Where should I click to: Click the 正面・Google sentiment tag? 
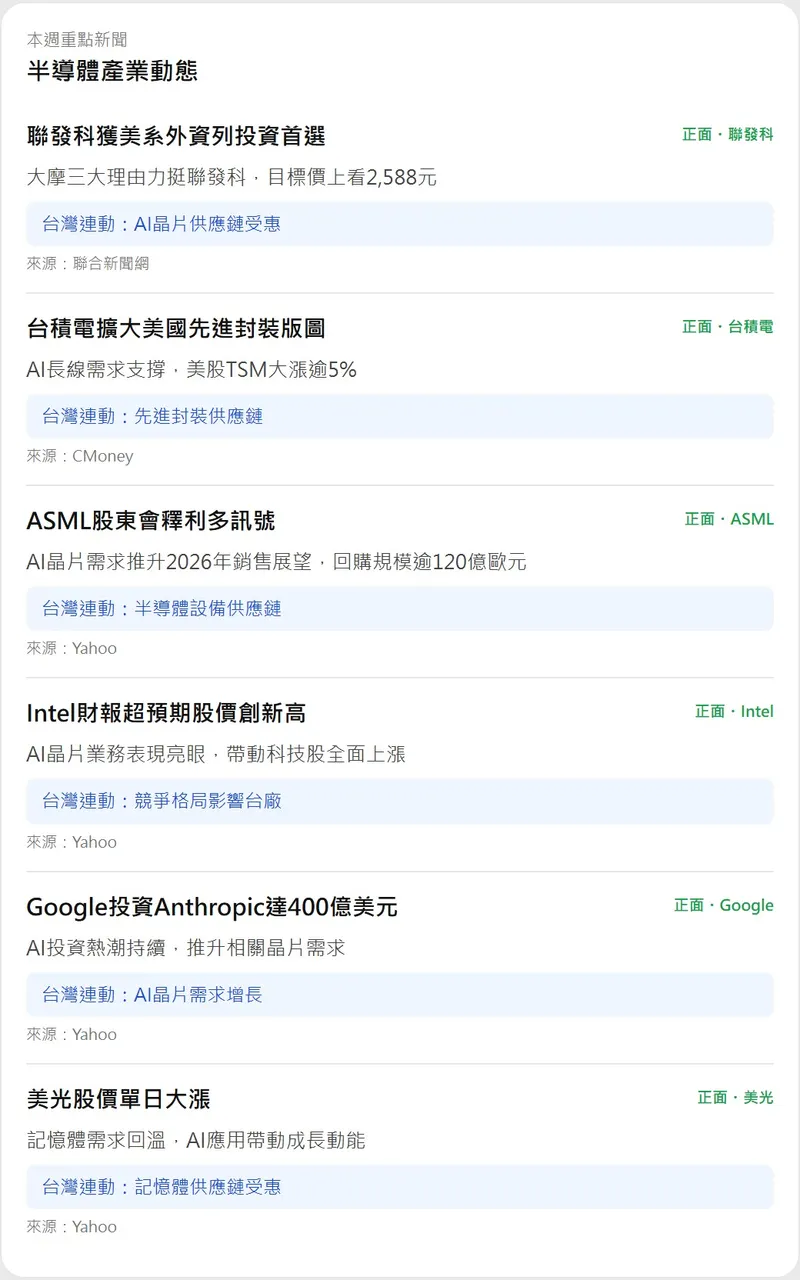point(723,905)
